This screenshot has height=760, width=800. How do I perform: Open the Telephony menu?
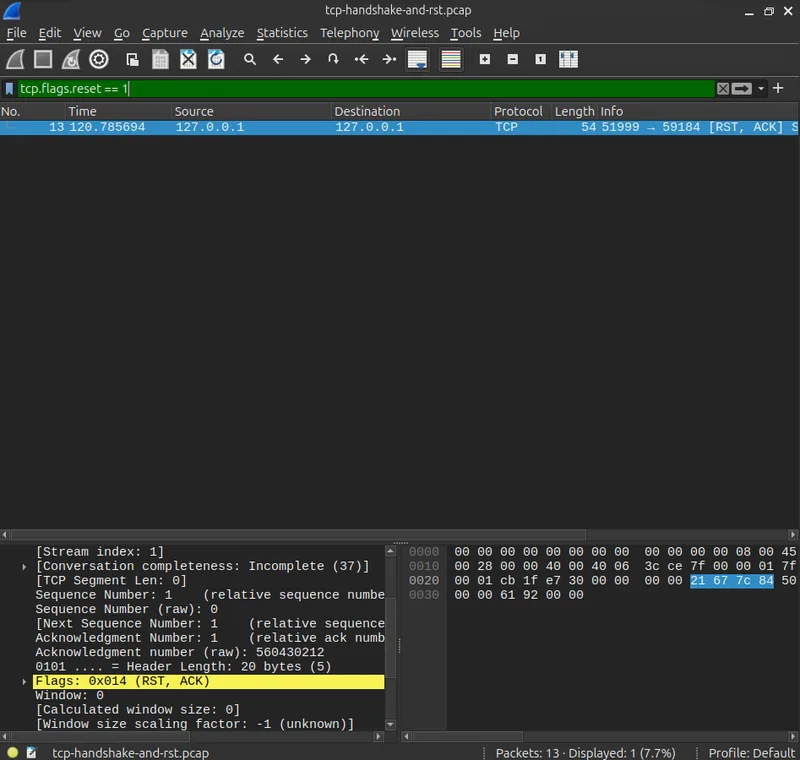349,33
